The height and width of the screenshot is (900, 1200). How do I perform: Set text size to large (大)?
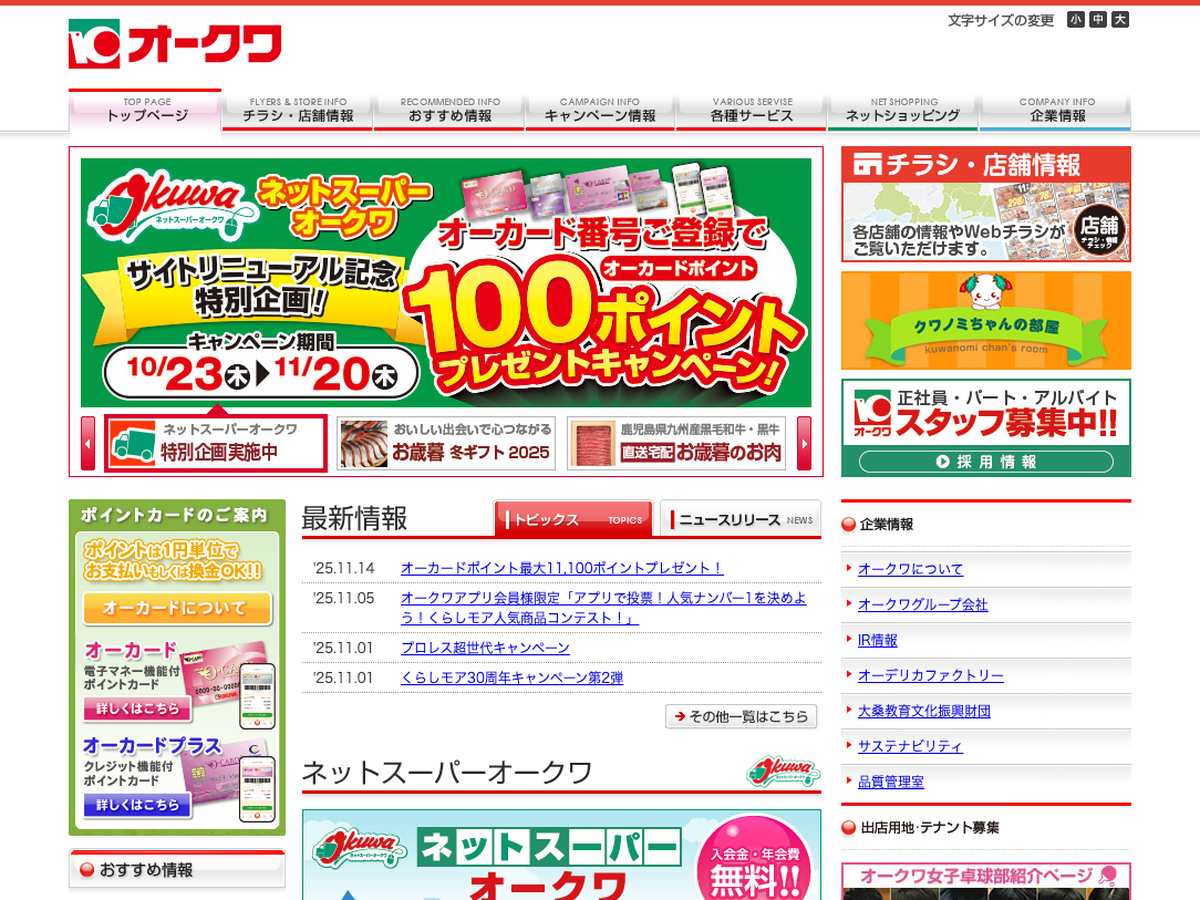(x=1120, y=20)
